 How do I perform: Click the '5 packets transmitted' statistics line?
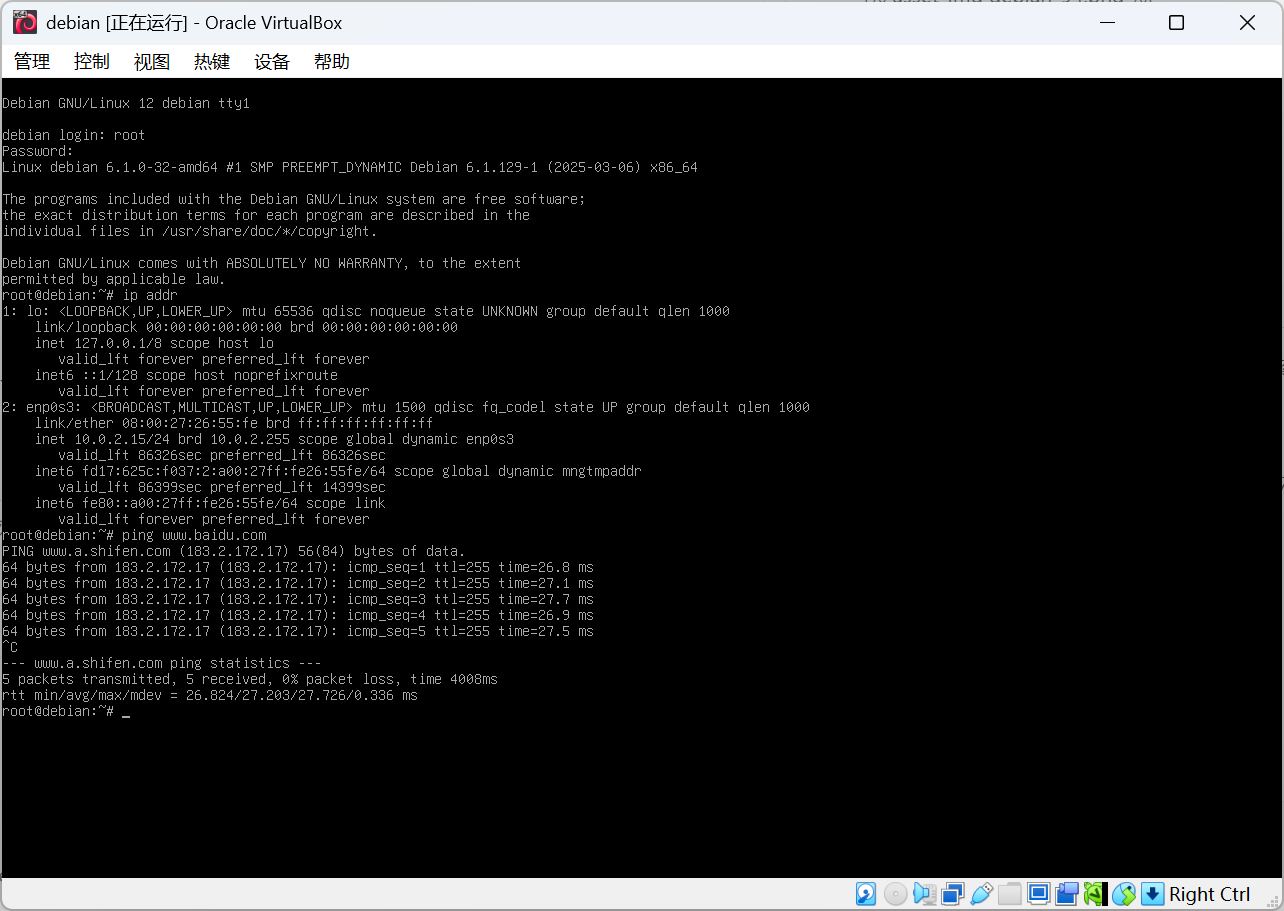coord(250,679)
